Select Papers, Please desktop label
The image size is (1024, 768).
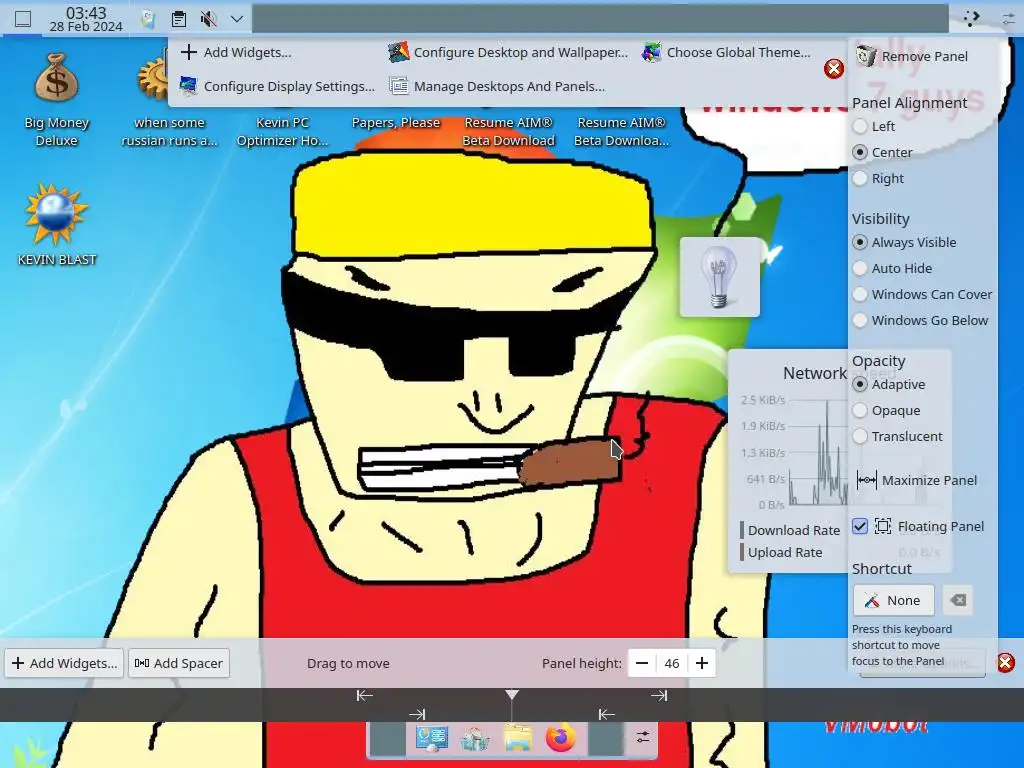pyautogui.click(x=396, y=123)
